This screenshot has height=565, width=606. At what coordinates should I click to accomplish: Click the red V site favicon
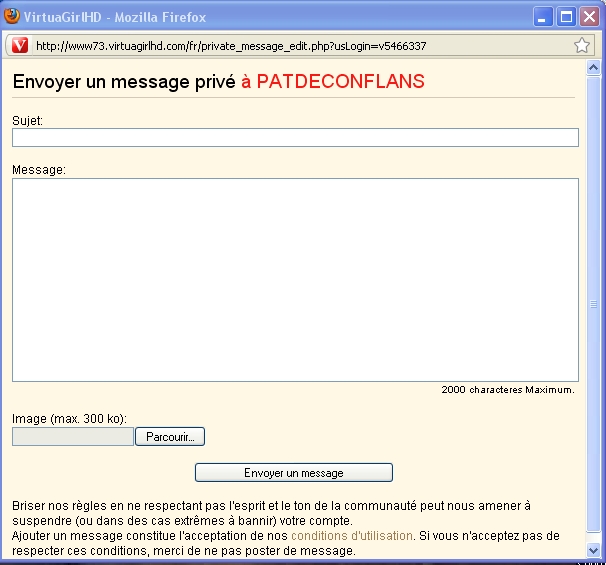20,45
